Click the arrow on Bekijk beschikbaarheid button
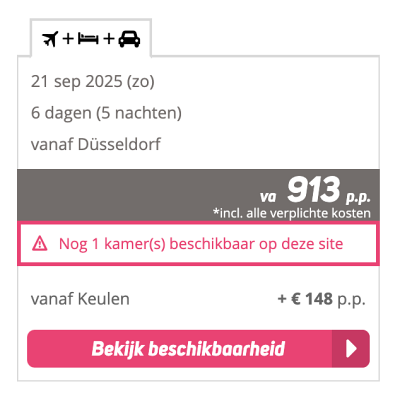Viewport: 400px width, 396px height. point(351,349)
